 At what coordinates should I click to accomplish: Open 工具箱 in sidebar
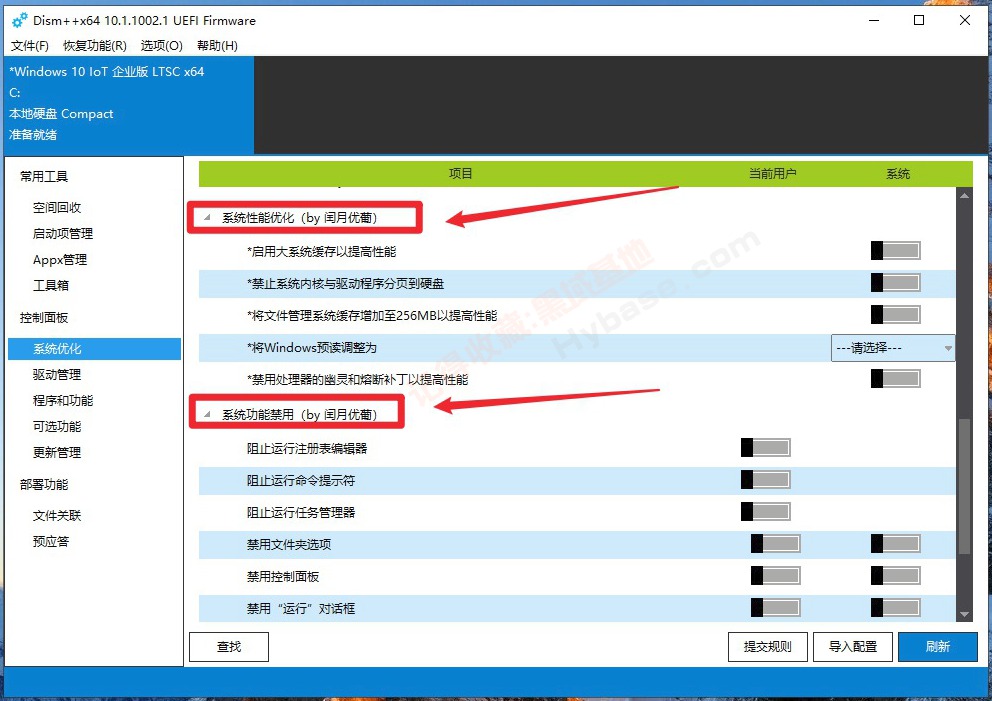click(x=51, y=285)
